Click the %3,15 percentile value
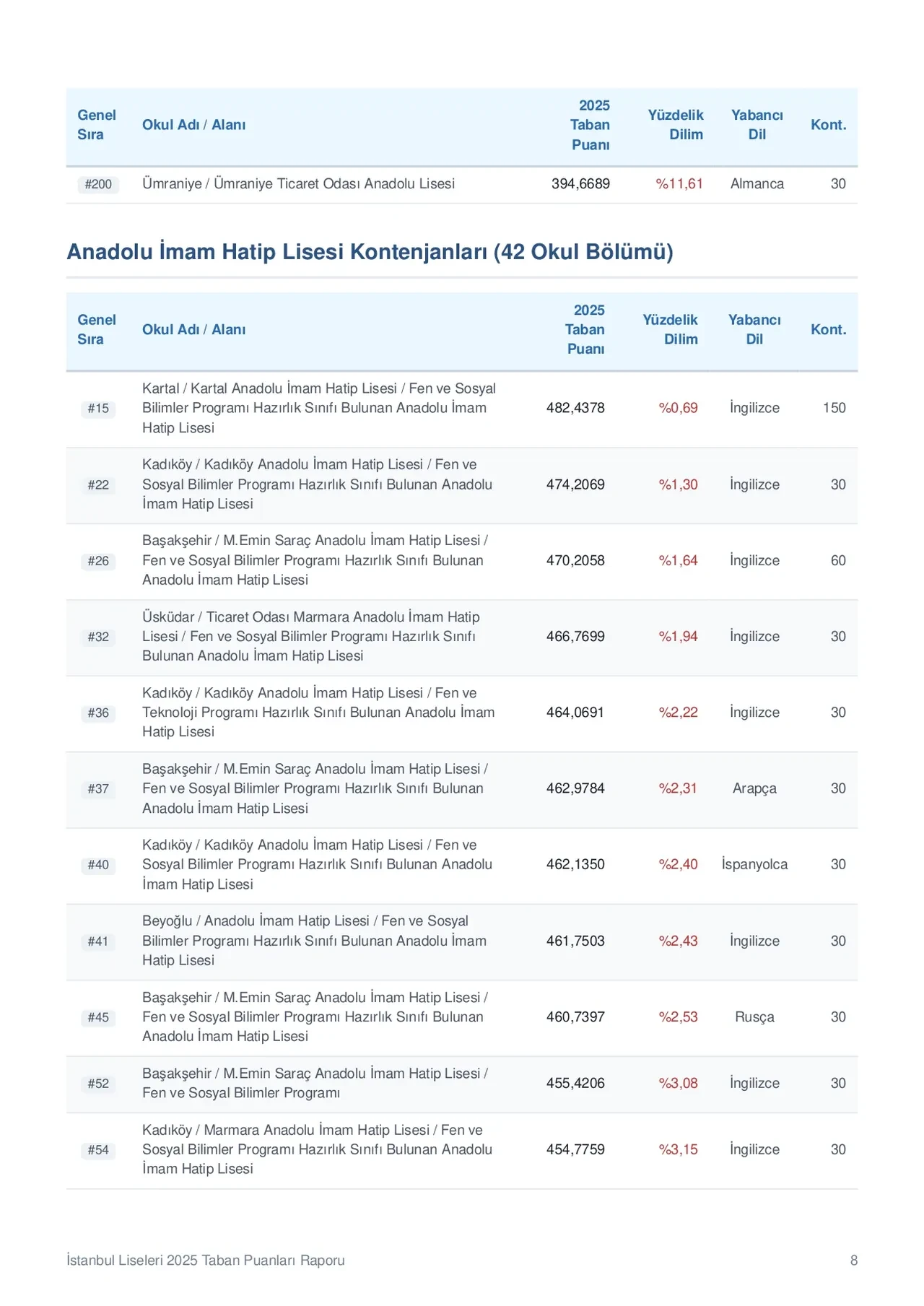The image size is (924, 1306). pos(678,1149)
